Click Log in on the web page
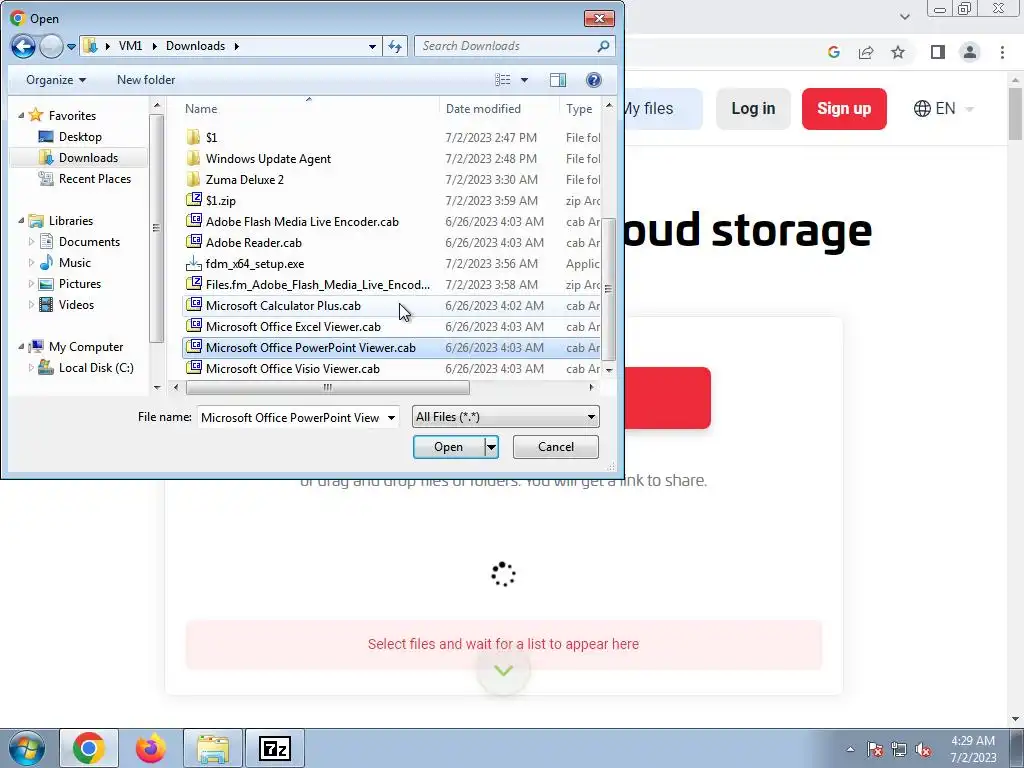 (x=753, y=108)
